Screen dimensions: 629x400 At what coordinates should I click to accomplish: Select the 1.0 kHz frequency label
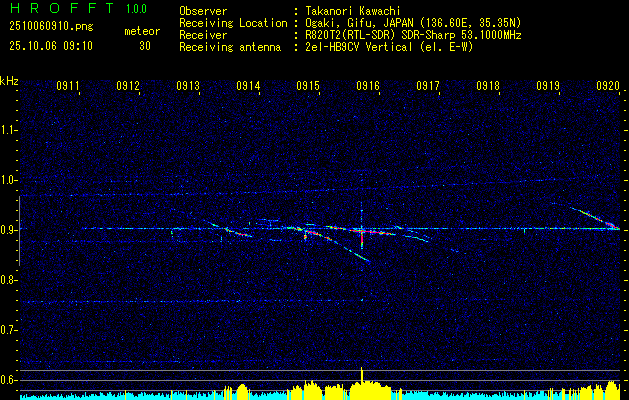[x=9, y=180]
